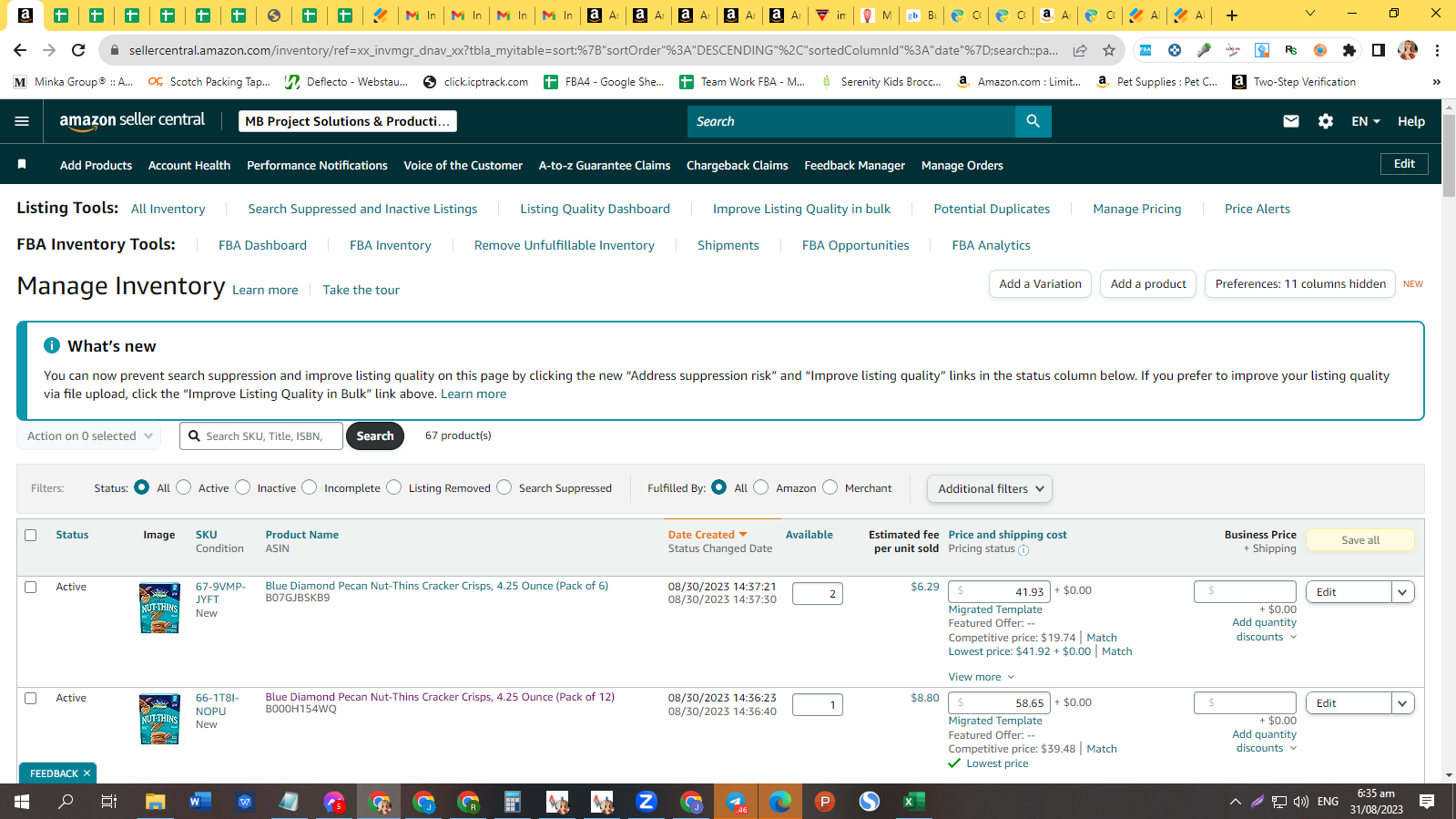Open Excel from the taskbar
The image size is (1456, 819).
(x=913, y=802)
